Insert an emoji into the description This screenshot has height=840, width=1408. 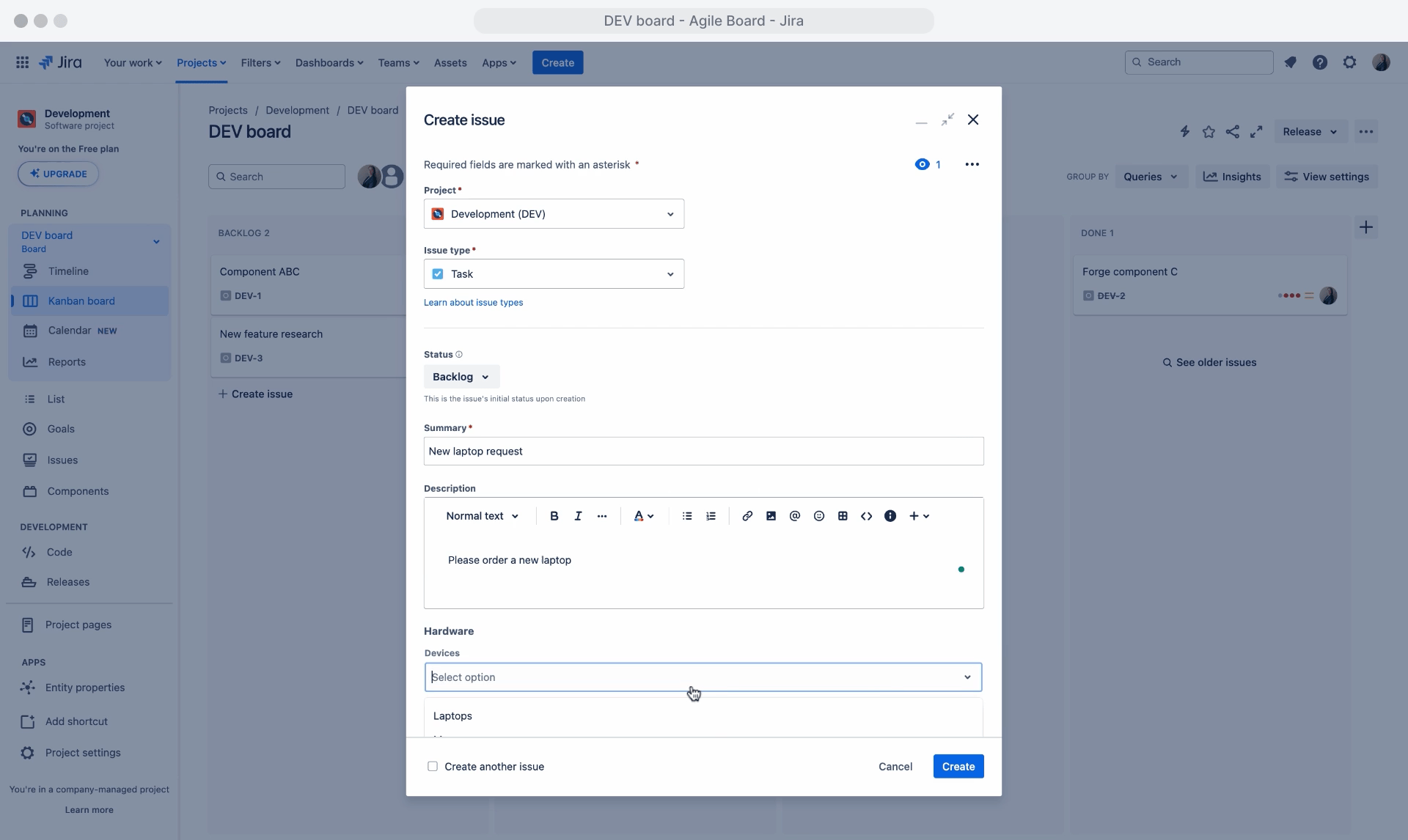point(819,515)
